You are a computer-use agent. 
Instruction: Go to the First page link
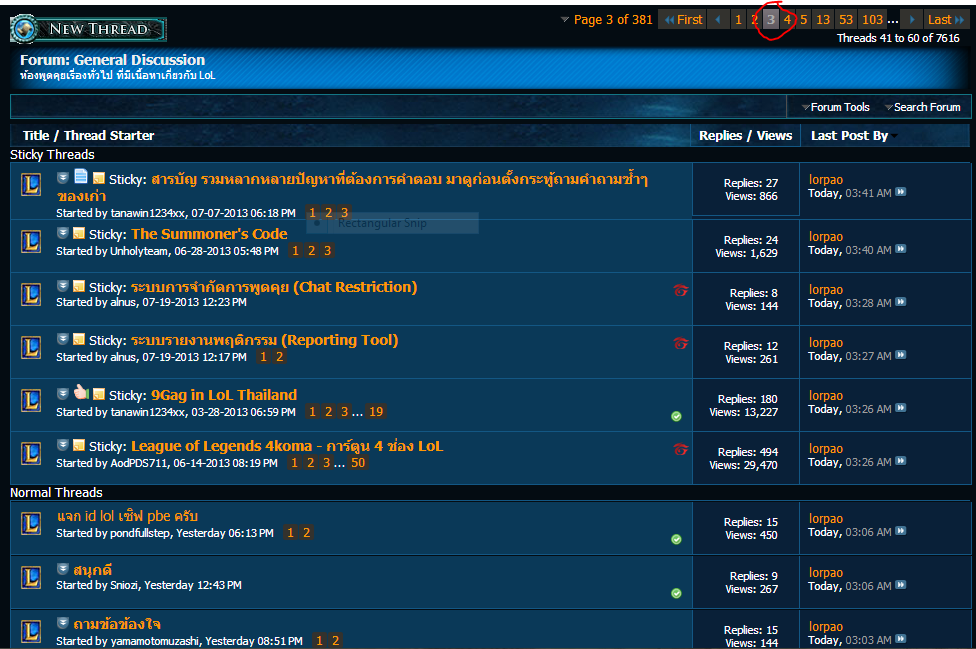[x=683, y=20]
